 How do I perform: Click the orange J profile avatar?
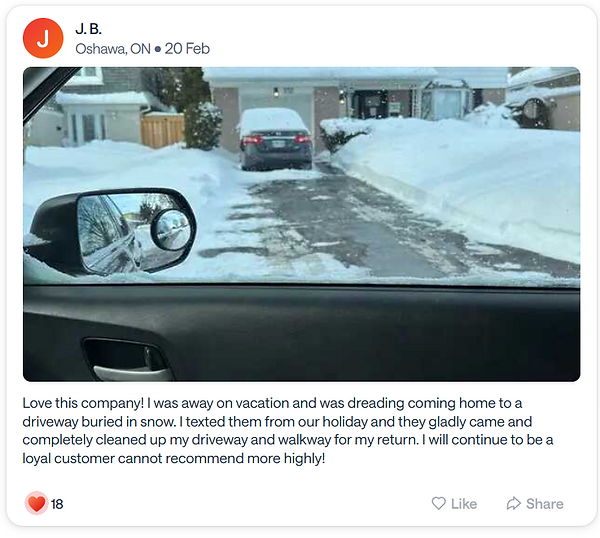click(43, 38)
